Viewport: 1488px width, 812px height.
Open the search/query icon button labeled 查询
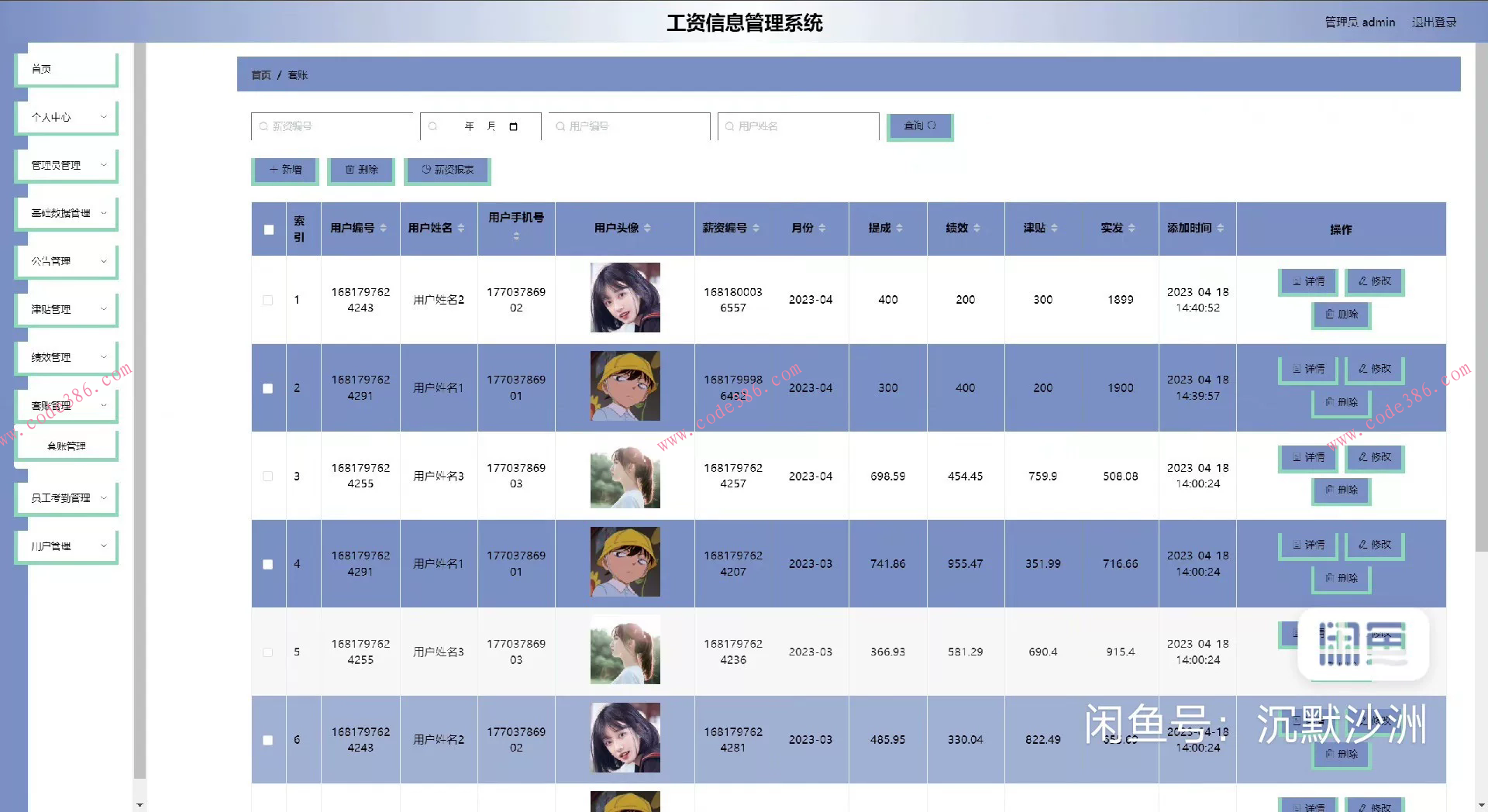[x=919, y=126]
